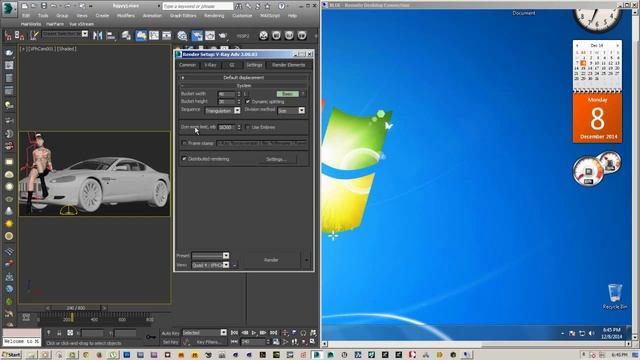Toggle the Frame stamp checkbox

point(184,143)
